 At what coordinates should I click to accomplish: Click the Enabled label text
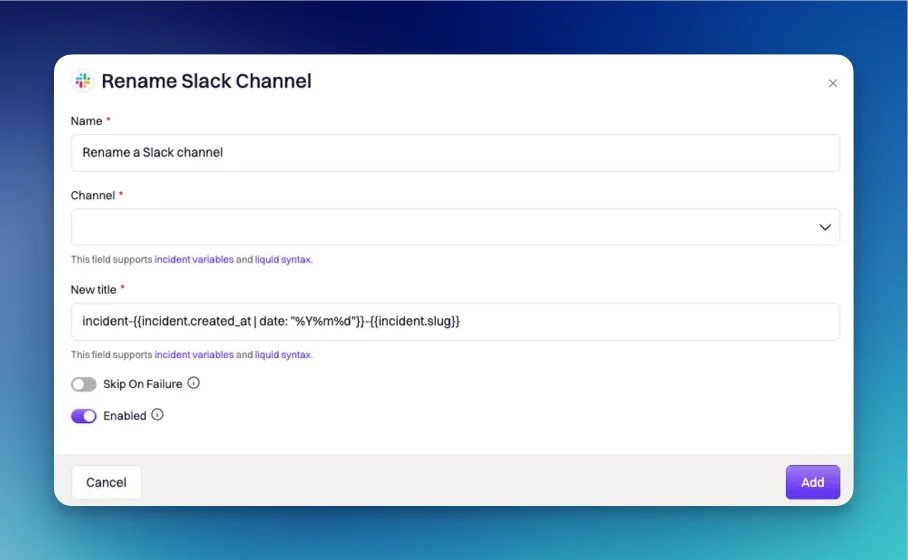[125, 416]
